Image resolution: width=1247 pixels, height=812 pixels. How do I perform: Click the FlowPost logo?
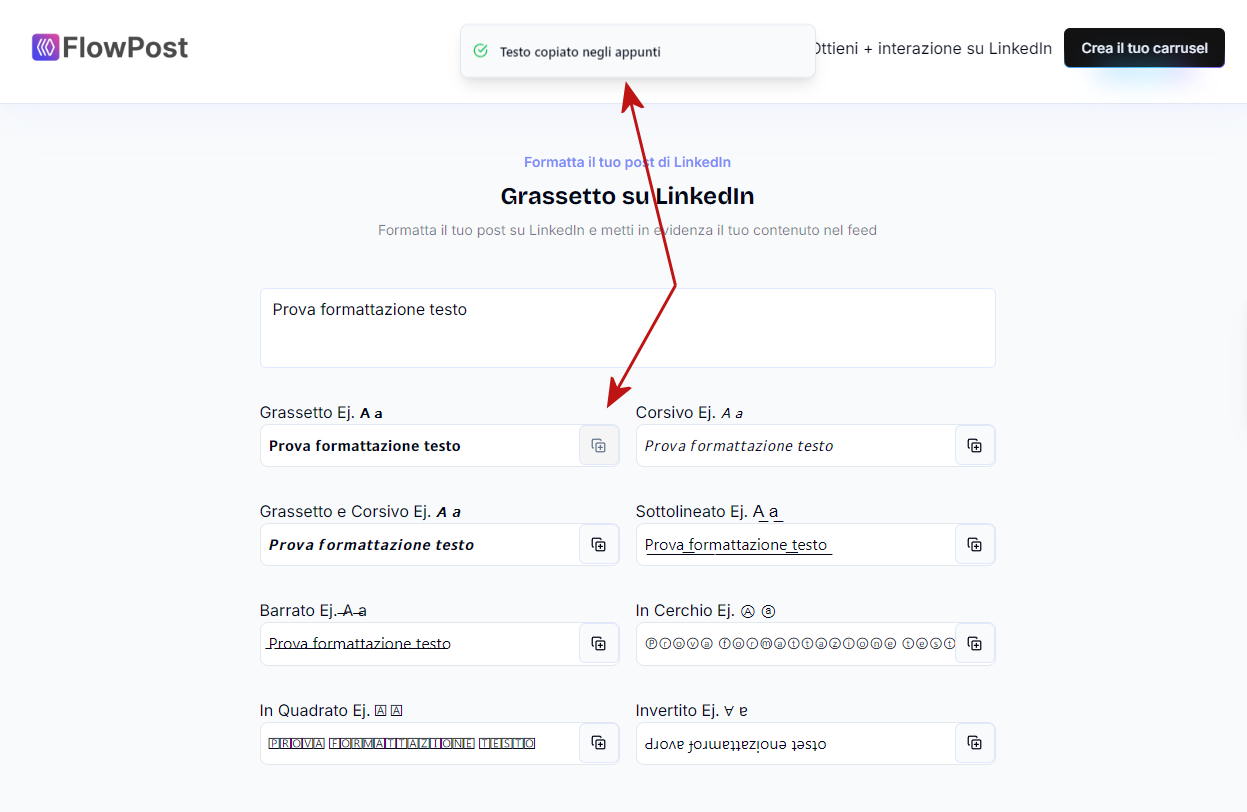110,47
